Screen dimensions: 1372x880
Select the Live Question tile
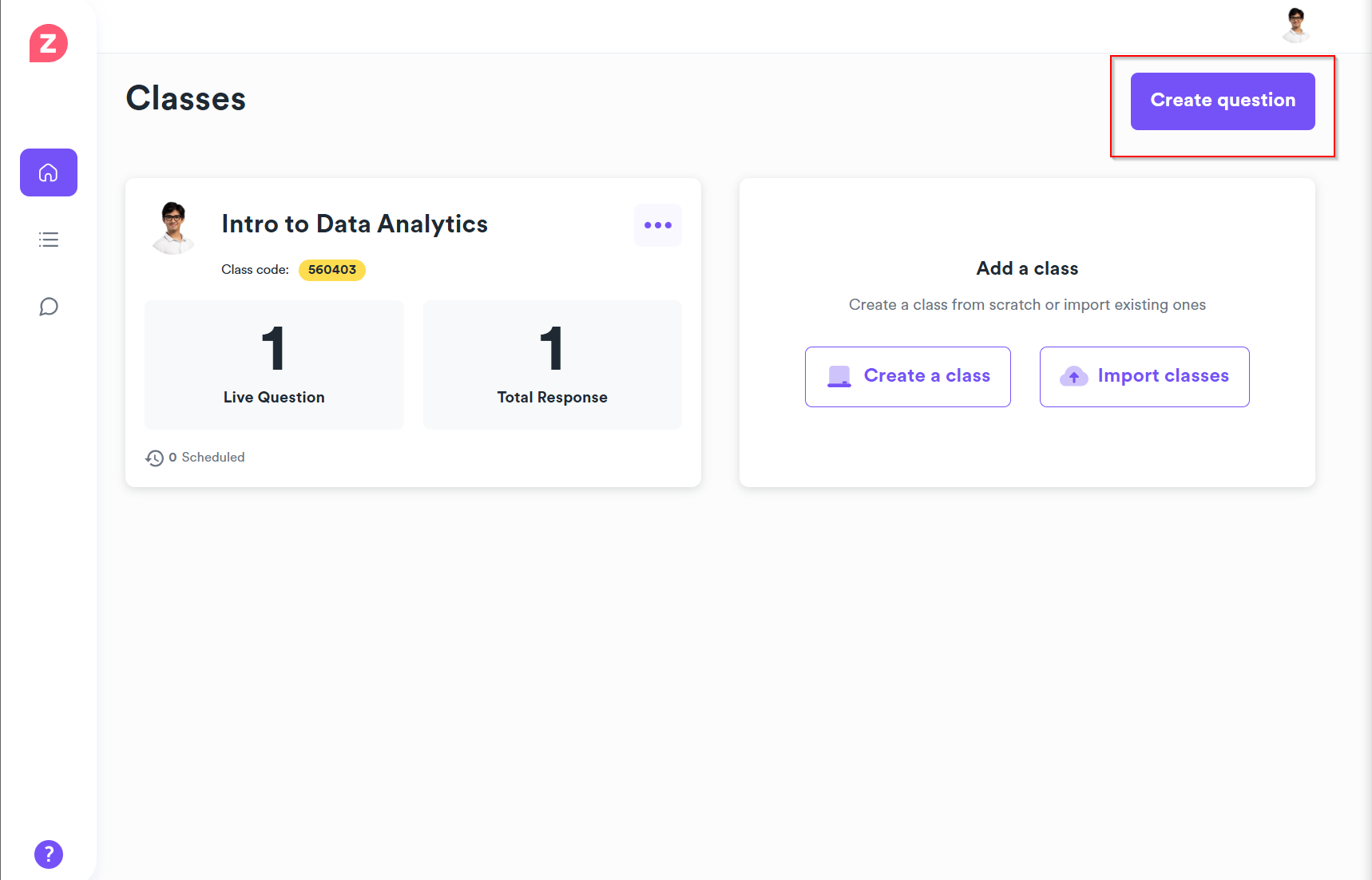point(274,365)
